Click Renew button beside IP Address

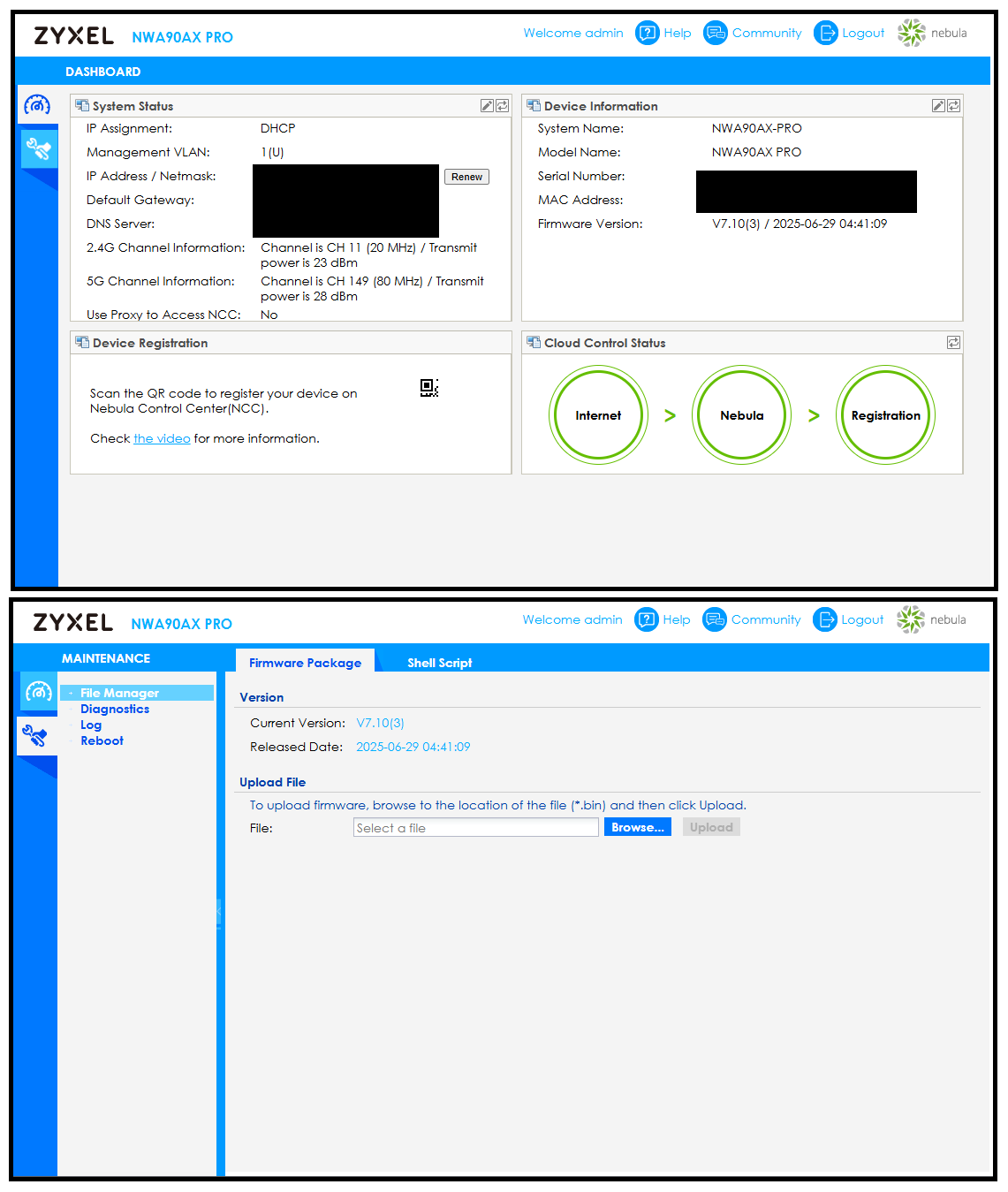(466, 177)
